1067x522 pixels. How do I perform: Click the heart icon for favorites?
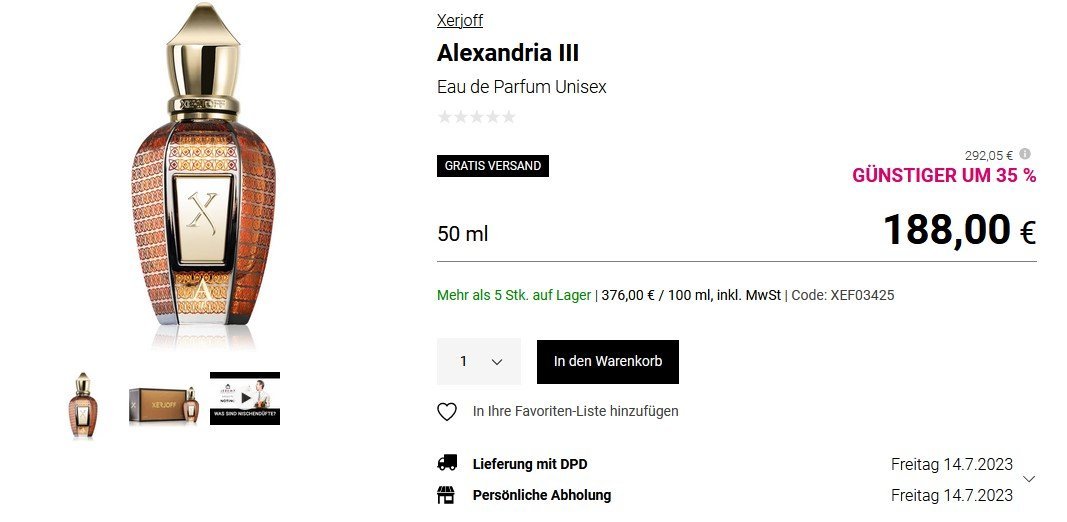(x=447, y=411)
